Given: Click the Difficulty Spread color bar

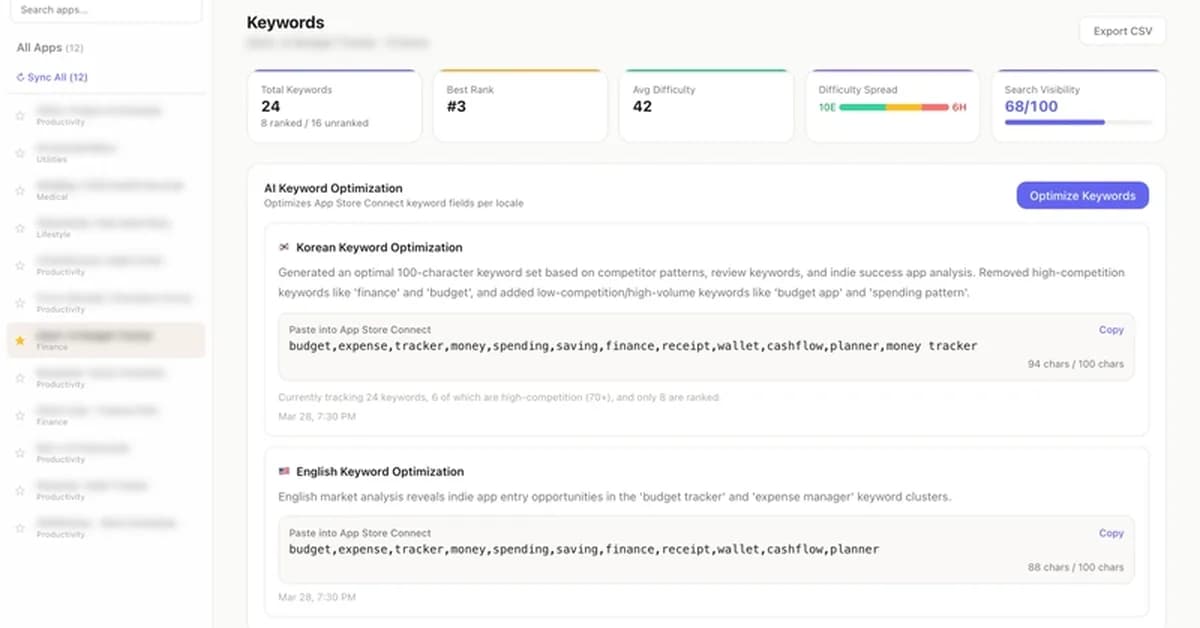Looking at the screenshot, I should coord(893,107).
